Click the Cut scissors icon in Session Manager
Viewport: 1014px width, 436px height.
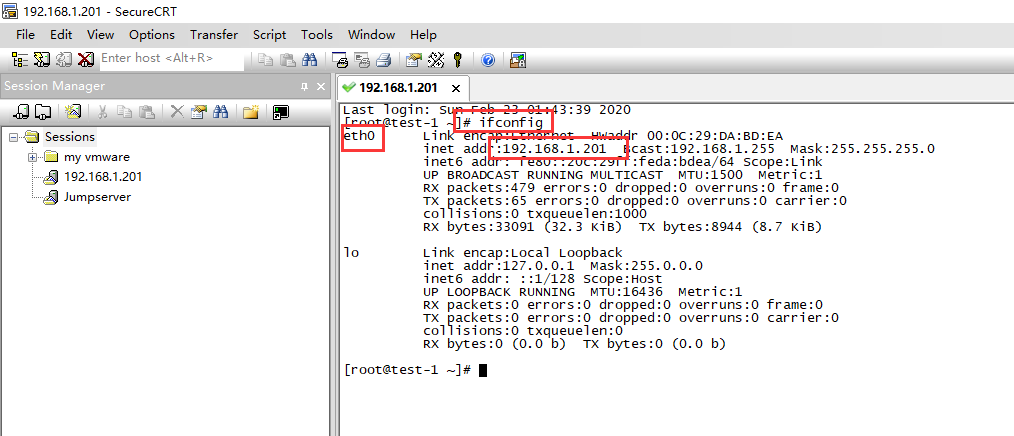click(x=102, y=112)
